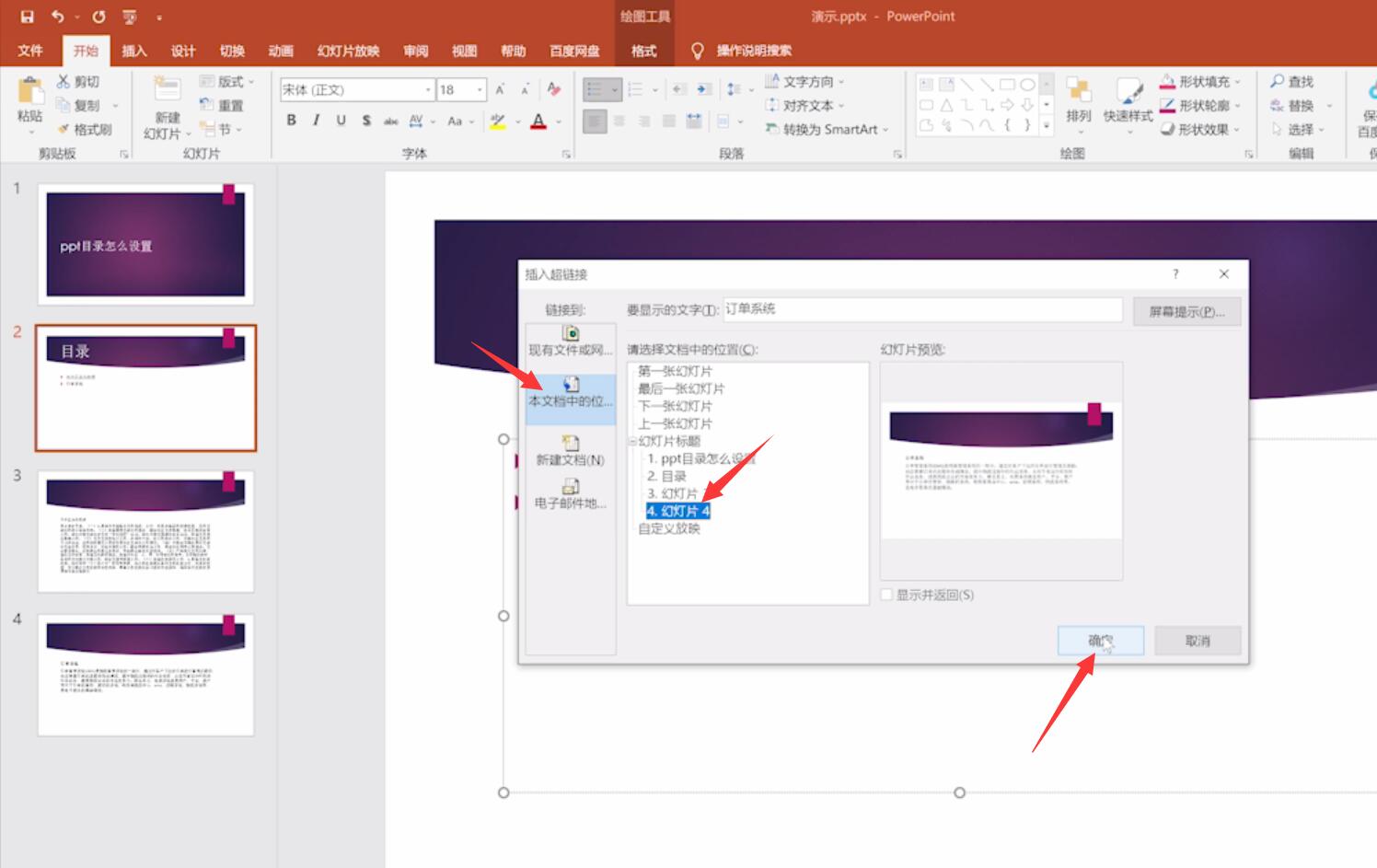1377x868 pixels.
Task: Select Existing File or Web Page (现有文件或网页)
Action: [x=571, y=341]
